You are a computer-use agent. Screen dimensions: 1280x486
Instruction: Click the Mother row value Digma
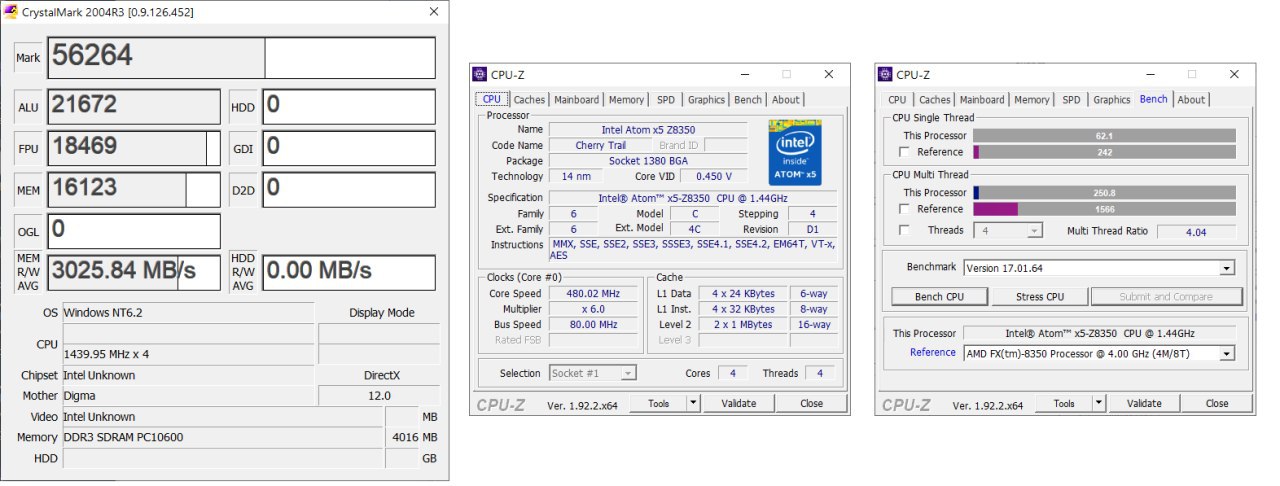(188, 396)
